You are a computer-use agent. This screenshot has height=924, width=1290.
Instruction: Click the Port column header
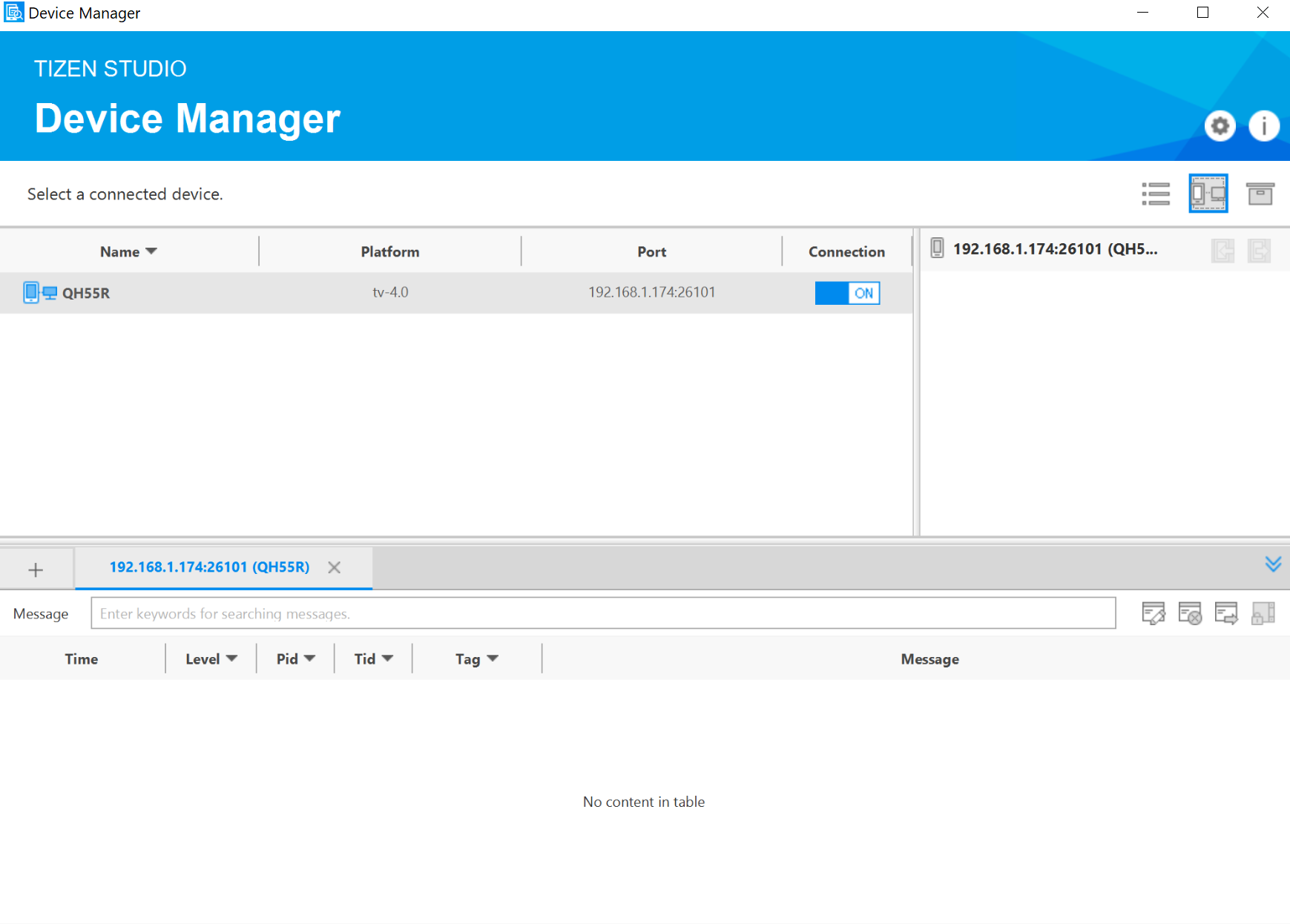click(652, 251)
